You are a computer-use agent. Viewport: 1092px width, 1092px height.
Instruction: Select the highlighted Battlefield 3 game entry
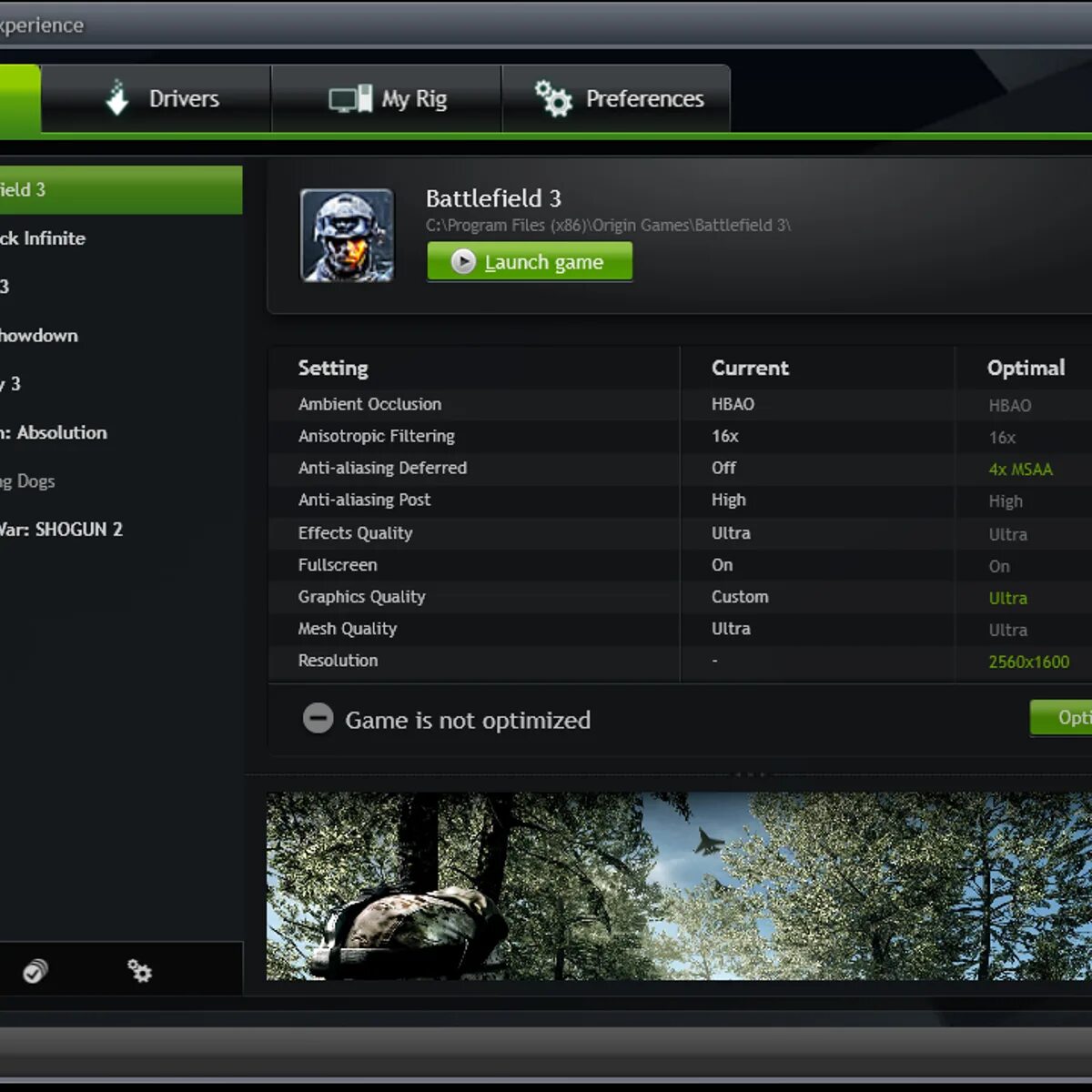click(121, 189)
